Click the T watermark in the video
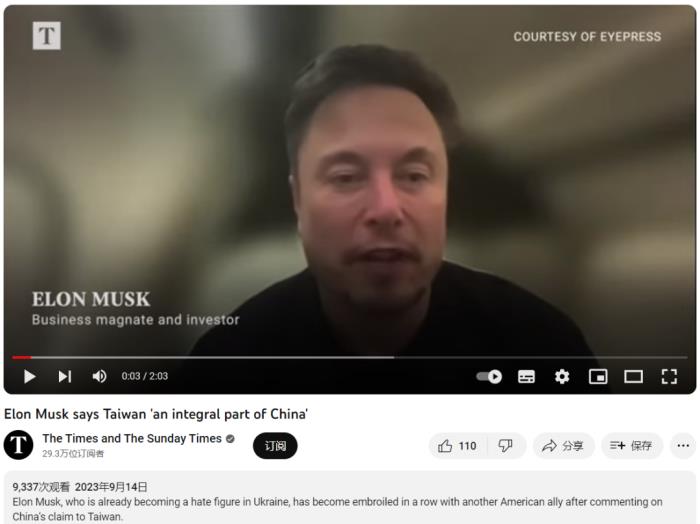Screen dimensions: 700x524 pos(46,35)
